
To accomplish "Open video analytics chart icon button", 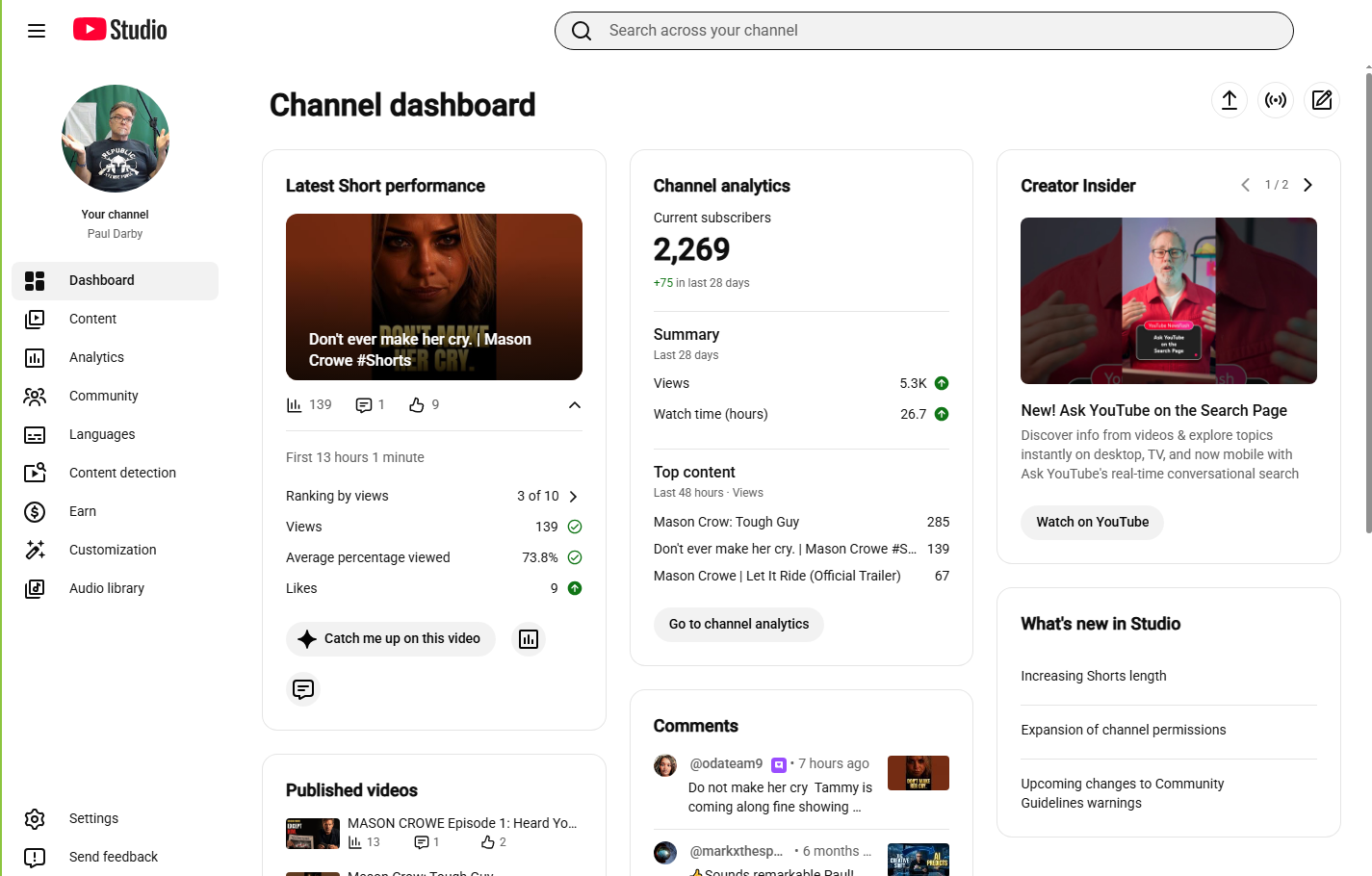I will pyautogui.click(x=529, y=639).
